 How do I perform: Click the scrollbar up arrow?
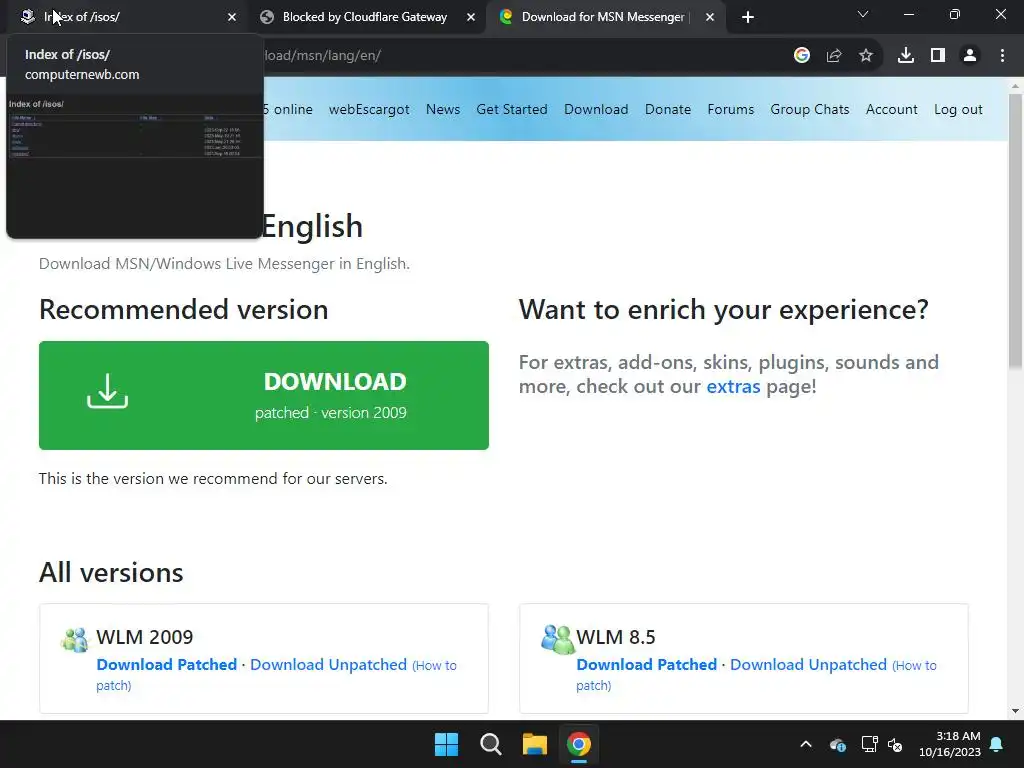pos(1016,86)
